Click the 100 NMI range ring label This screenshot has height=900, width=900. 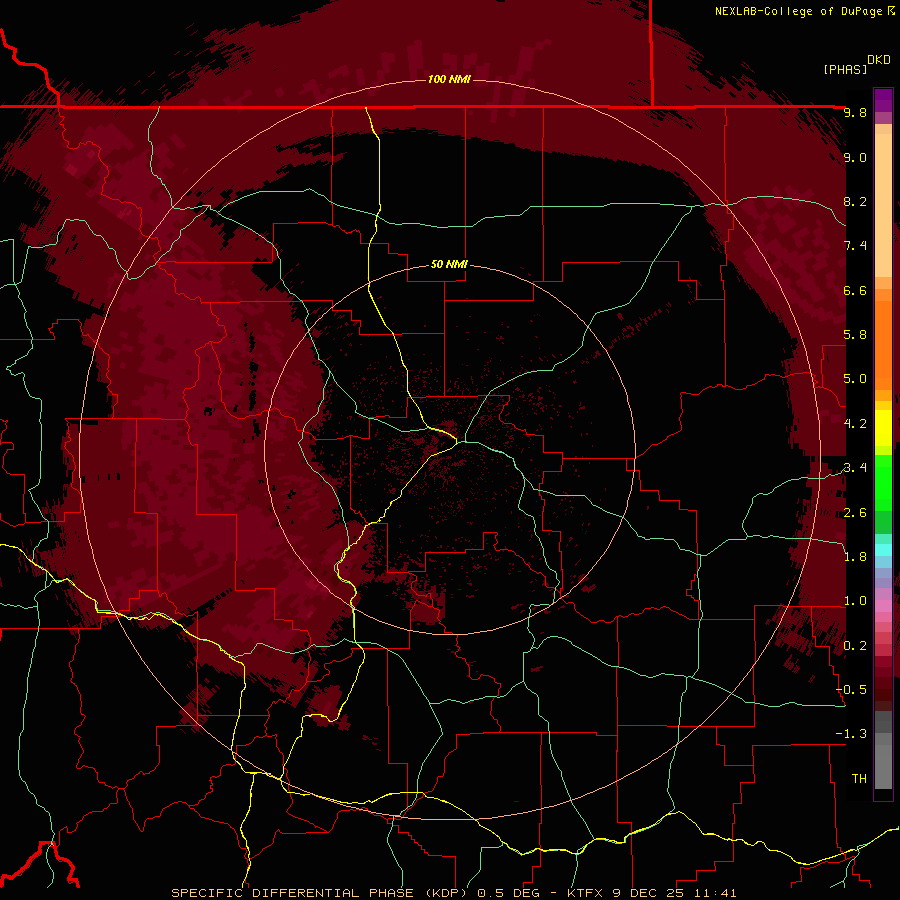tap(449, 79)
